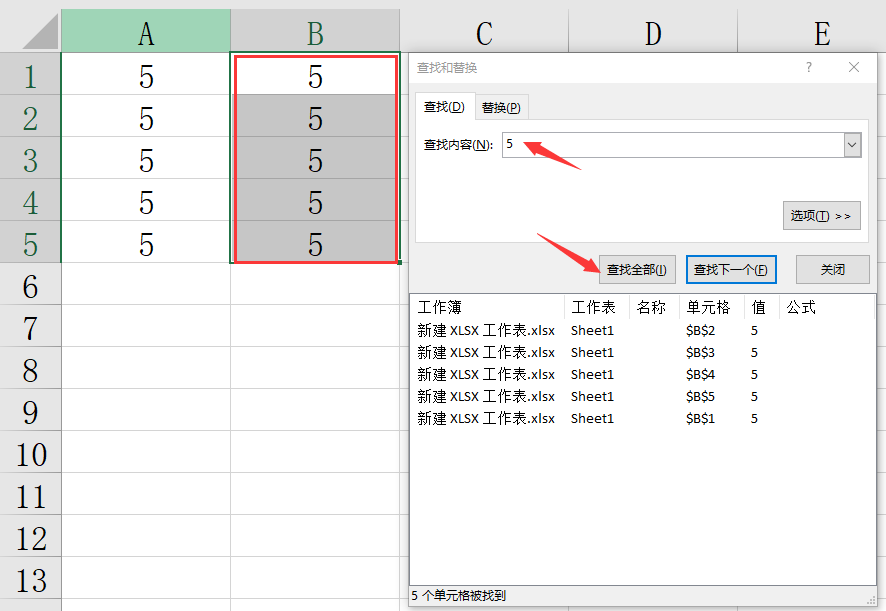This screenshot has width=886, height=611.
Task: Click the Find Next button
Action: (x=731, y=270)
